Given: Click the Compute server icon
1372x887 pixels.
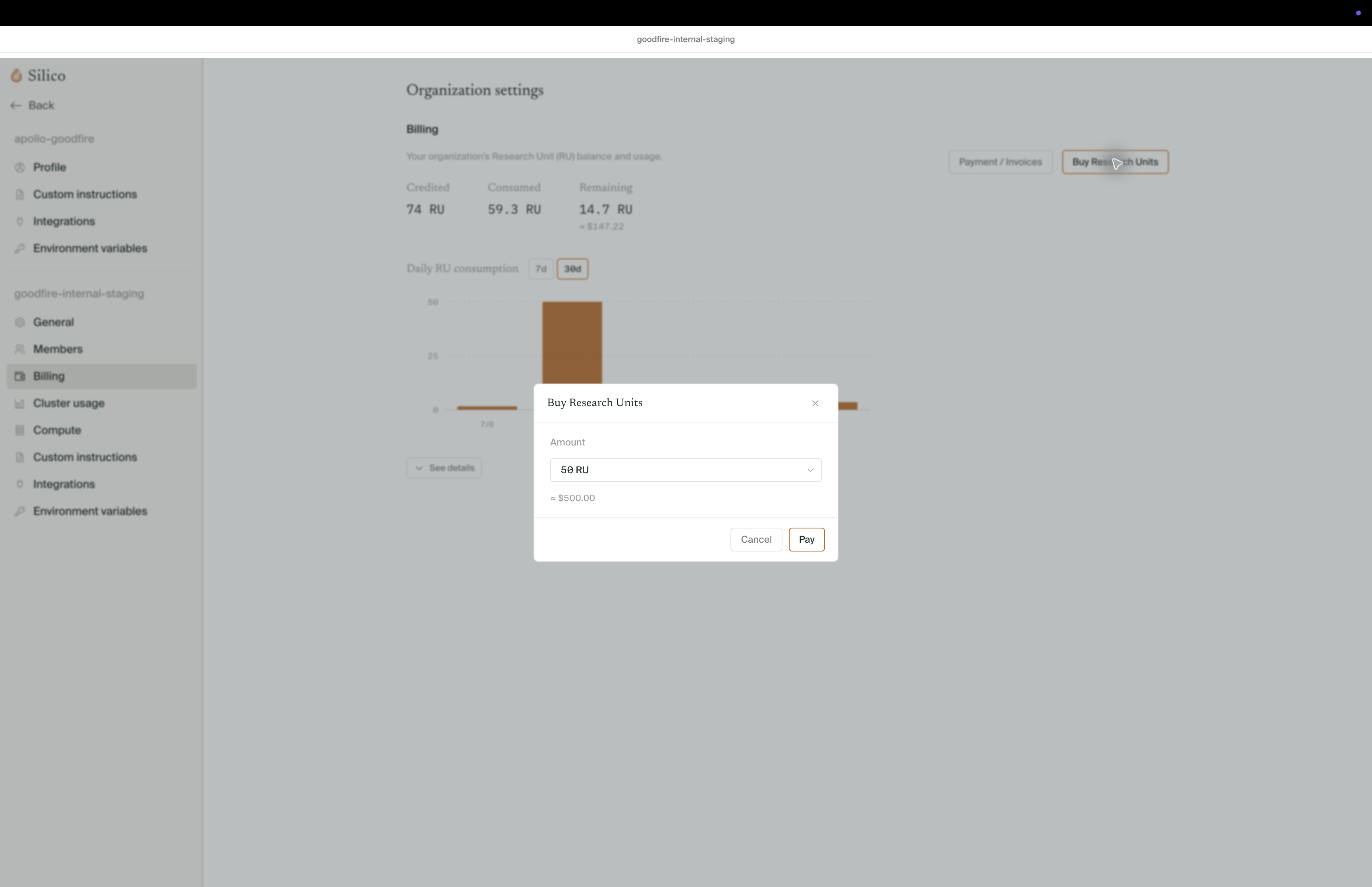Looking at the screenshot, I should (20, 431).
